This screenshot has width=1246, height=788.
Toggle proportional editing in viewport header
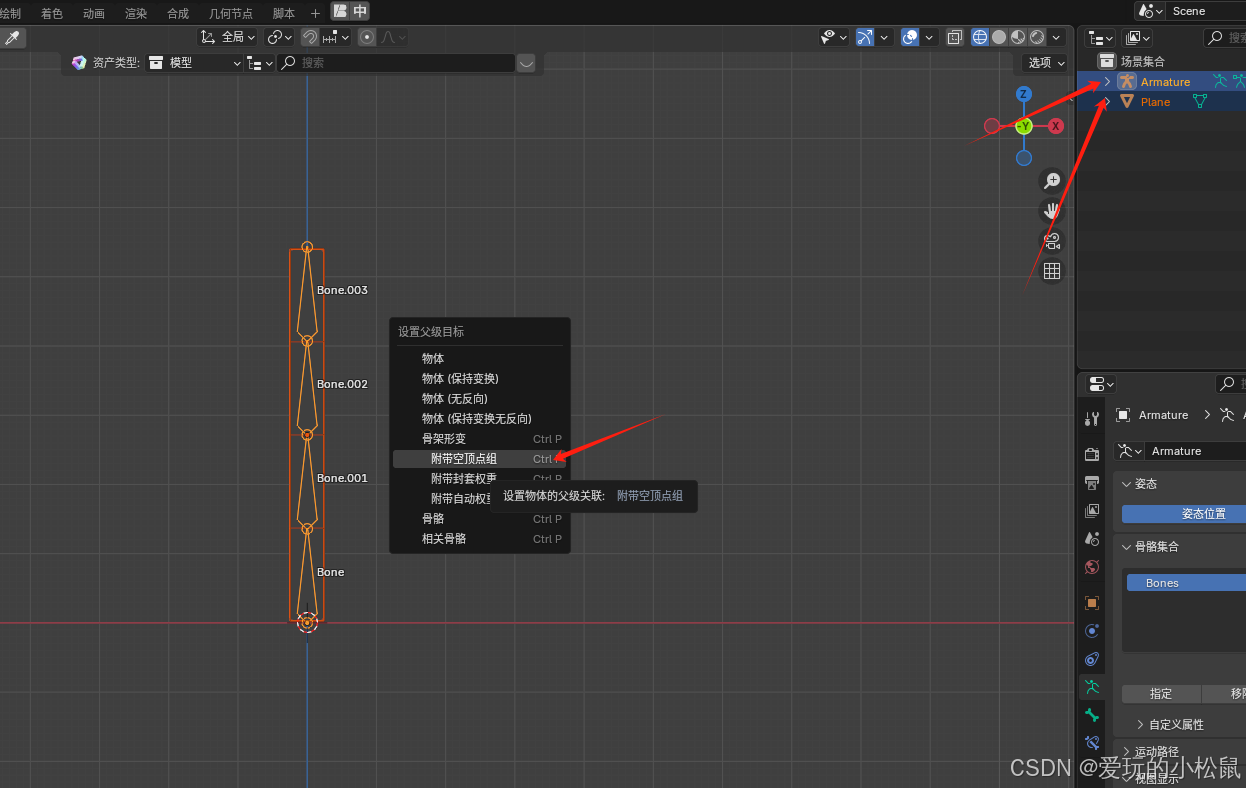pos(367,37)
